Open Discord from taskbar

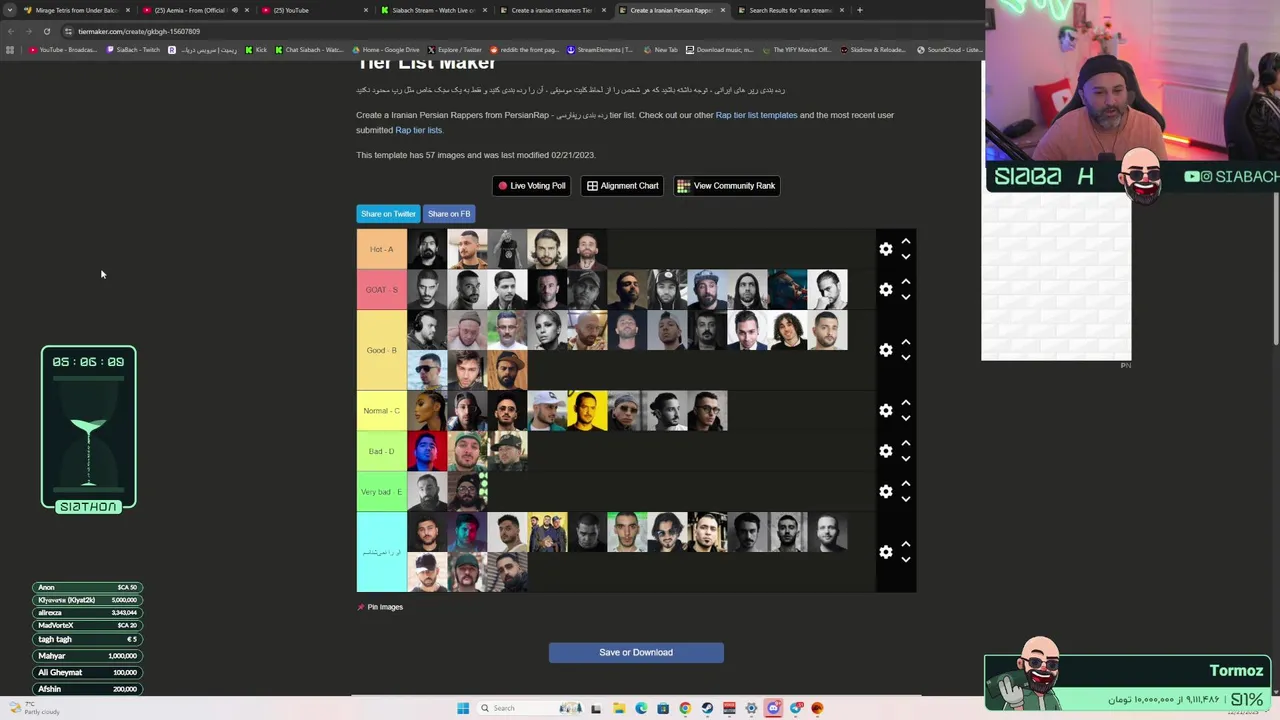coord(773,708)
